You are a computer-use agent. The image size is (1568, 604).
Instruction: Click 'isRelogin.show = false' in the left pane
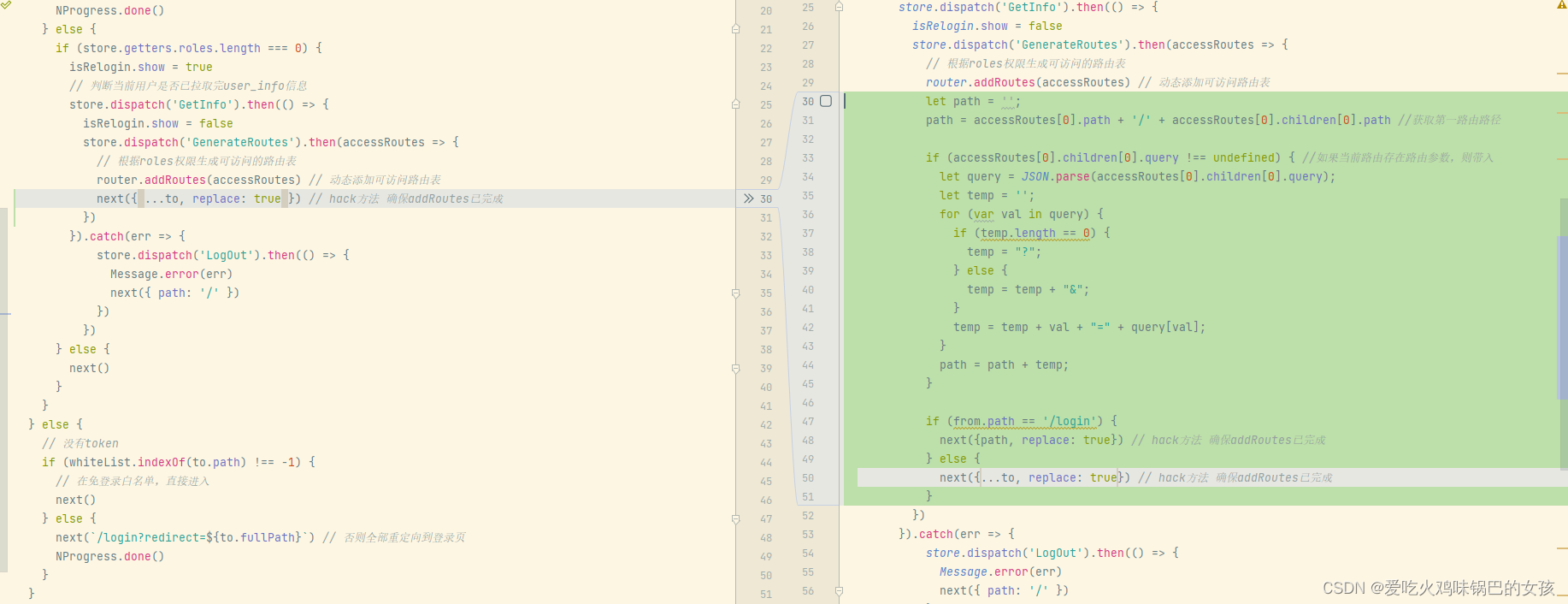pyautogui.click(x=158, y=123)
